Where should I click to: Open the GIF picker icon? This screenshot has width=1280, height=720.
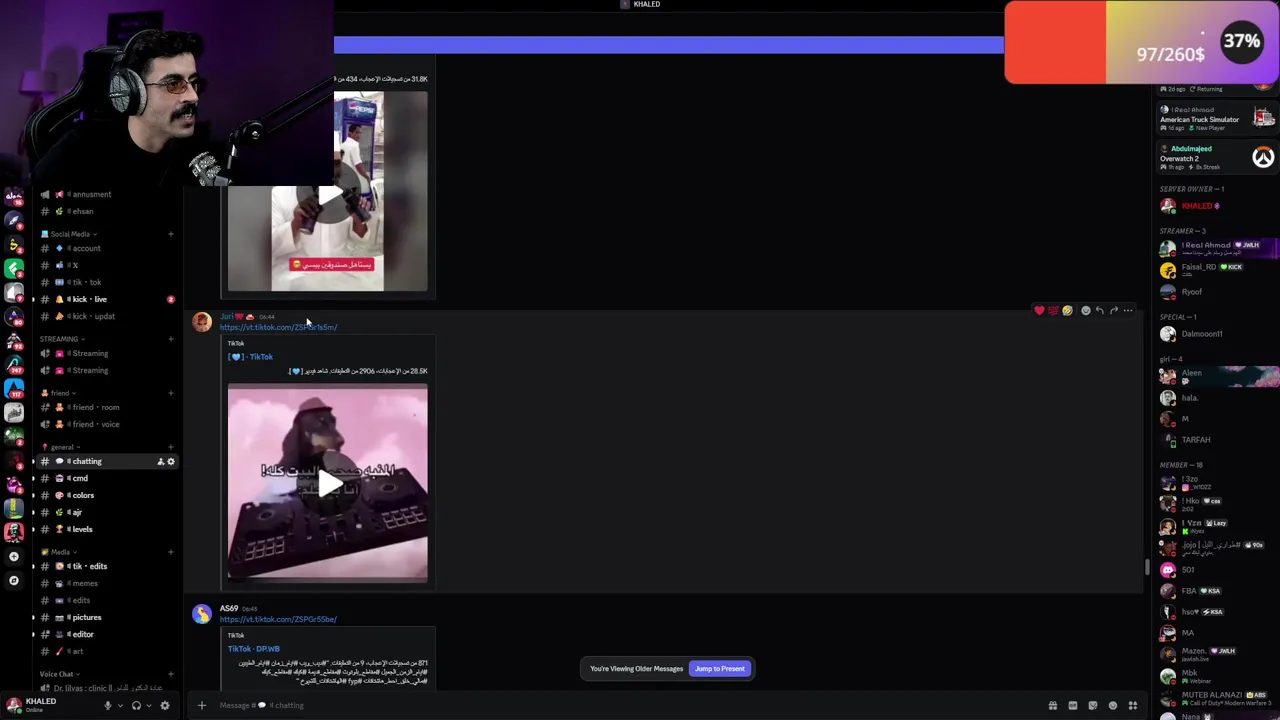click(1073, 706)
